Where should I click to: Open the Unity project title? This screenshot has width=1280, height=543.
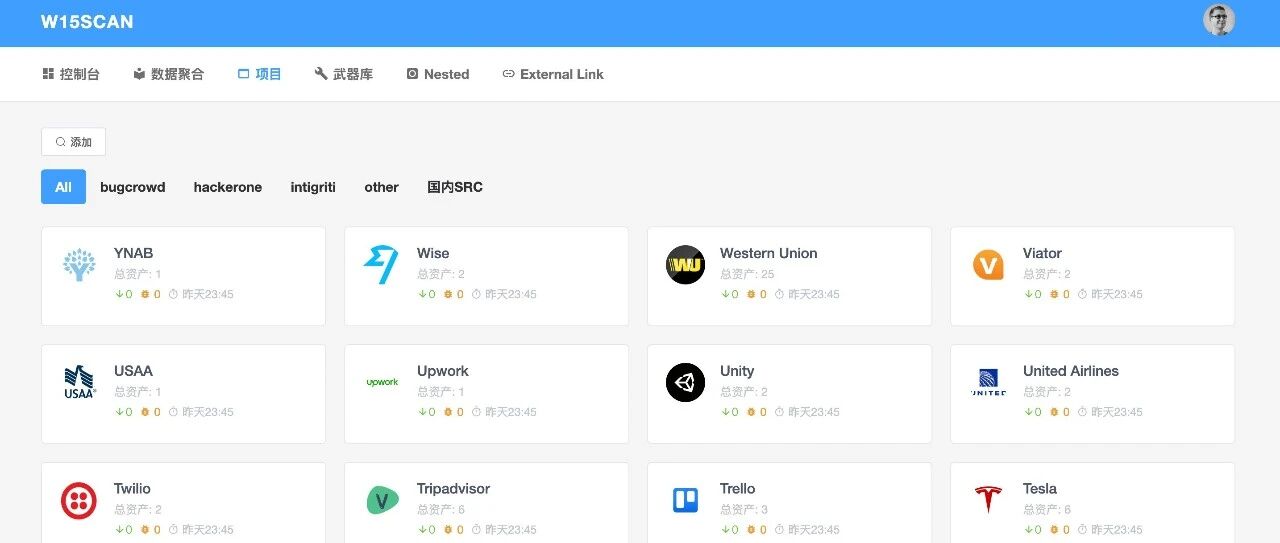(737, 371)
